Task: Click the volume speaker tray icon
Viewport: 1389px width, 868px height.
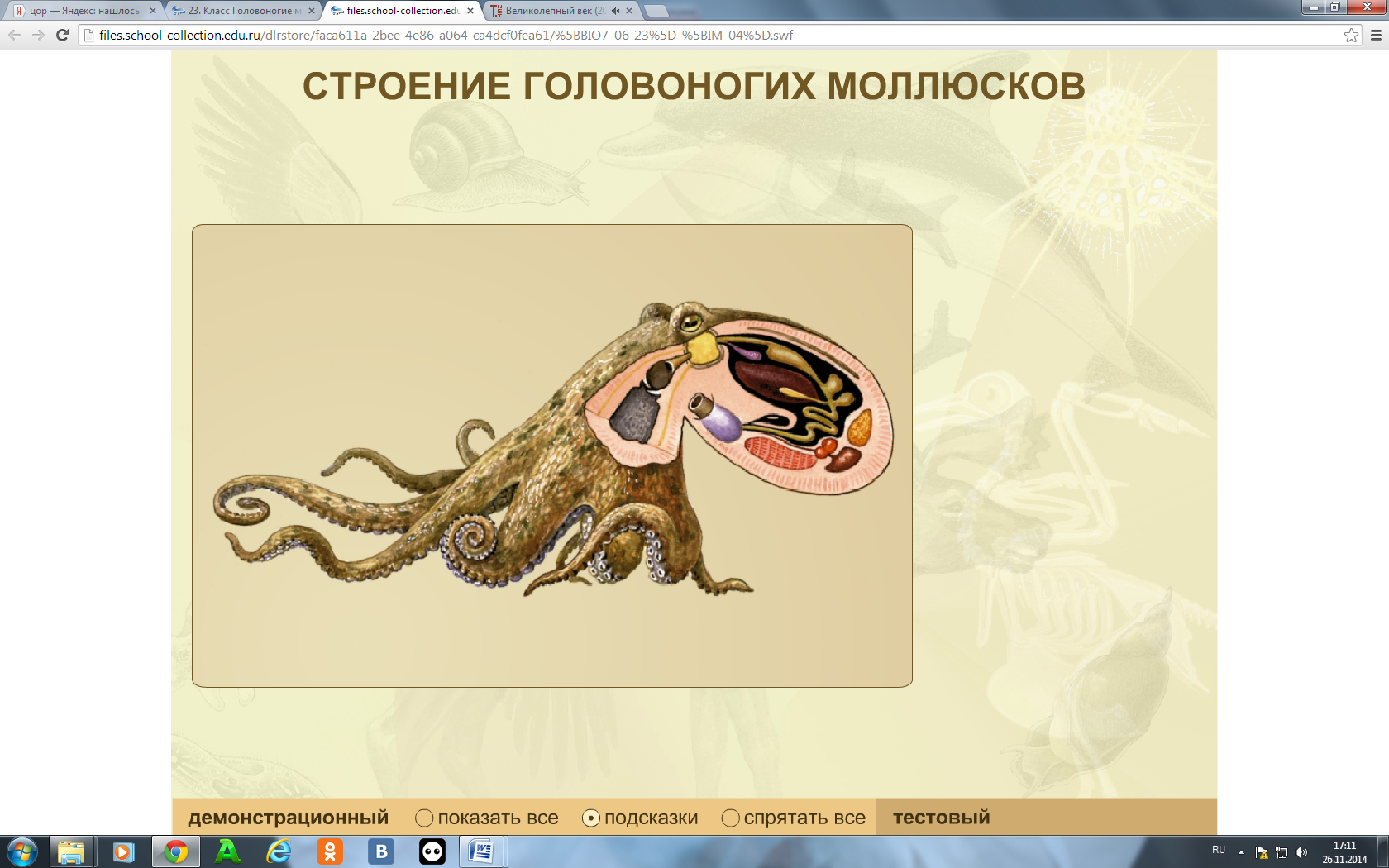Action: tap(1301, 852)
